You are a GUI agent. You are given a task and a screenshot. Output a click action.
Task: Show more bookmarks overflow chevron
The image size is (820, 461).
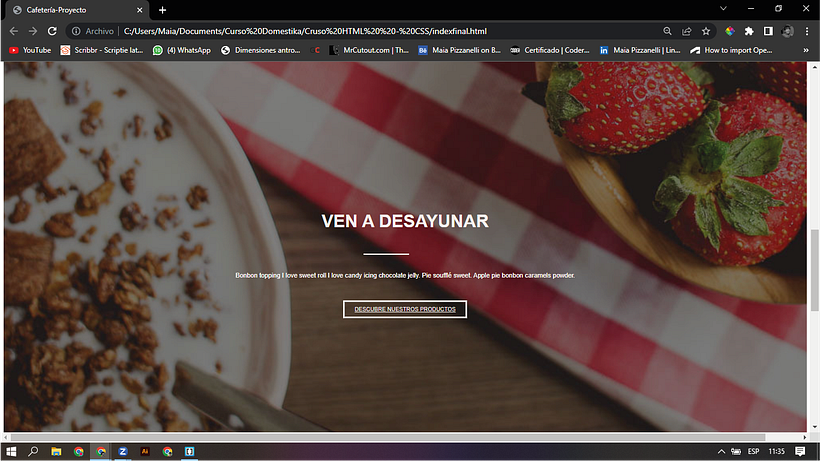(806, 50)
